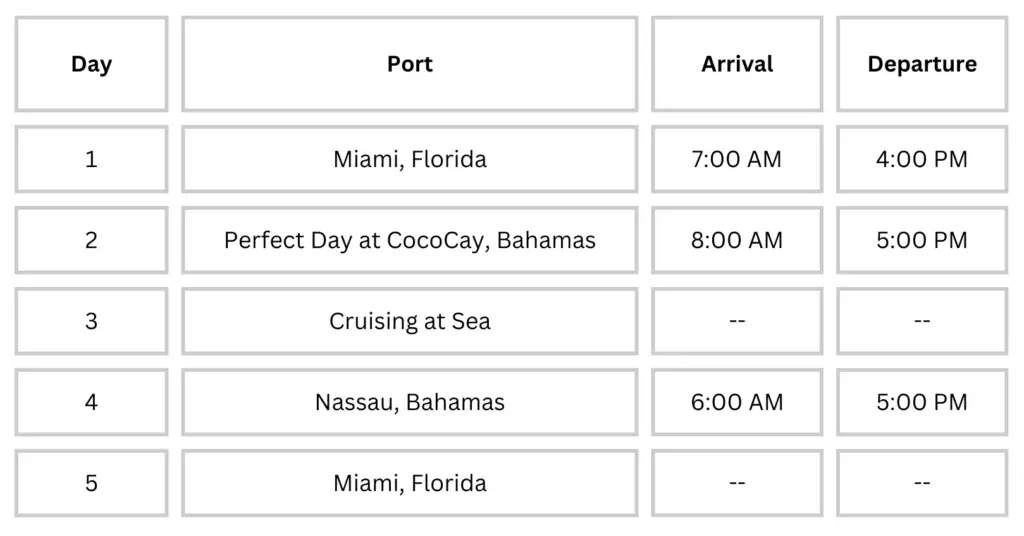Click the Day column header
The width and height of the screenshot is (1024, 536).
click(x=91, y=64)
